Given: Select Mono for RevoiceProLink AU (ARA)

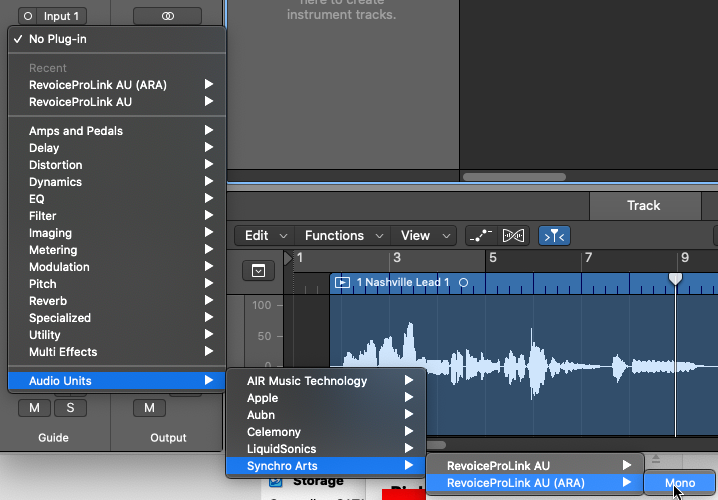Looking at the screenshot, I should (679, 483).
